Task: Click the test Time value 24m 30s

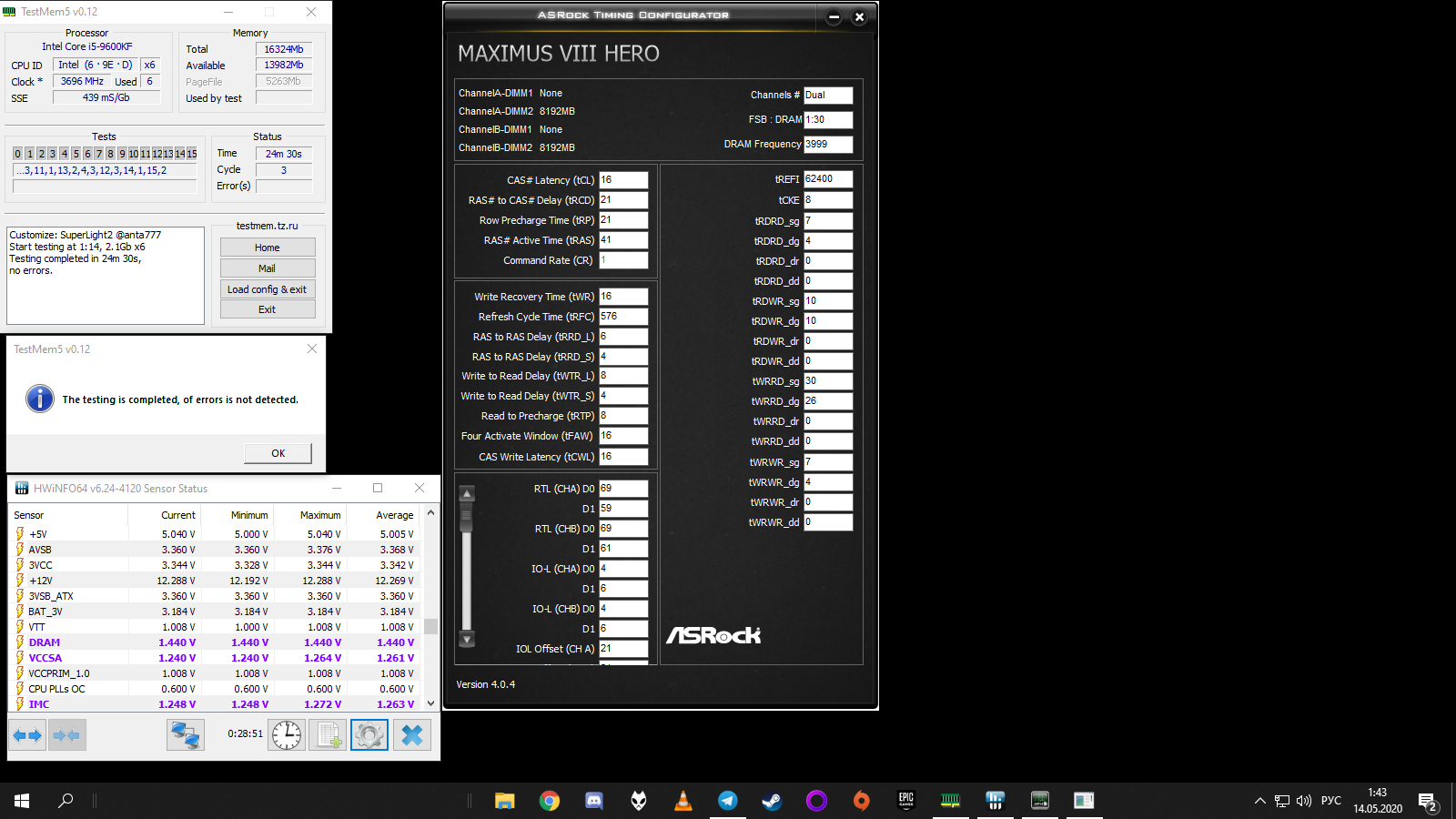Action: pyautogui.click(x=284, y=154)
